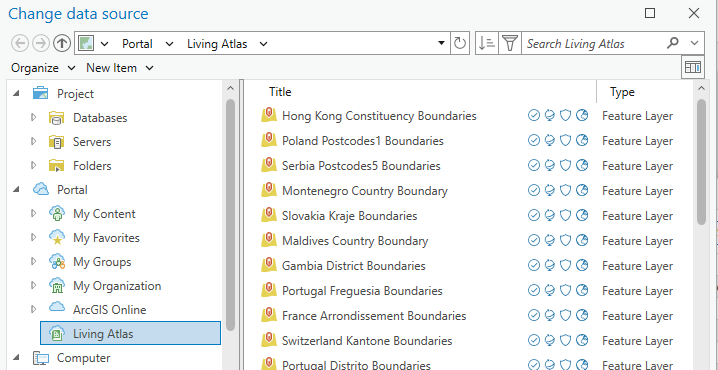Click the Living Atlas icon in tree
The width and height of the screenshot is (718, 370).
(57, 333)
